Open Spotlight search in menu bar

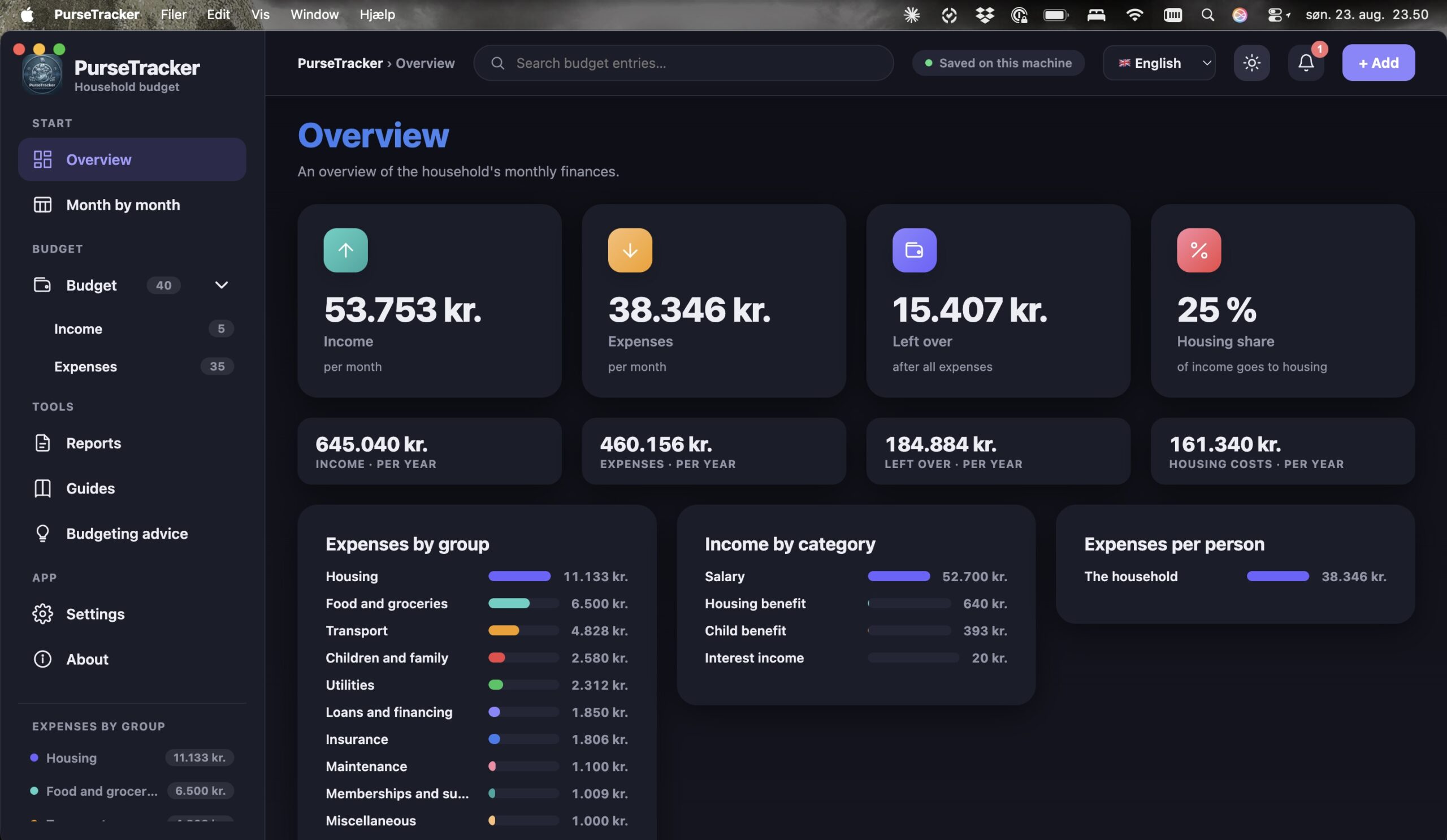(x=1207, y=14)
